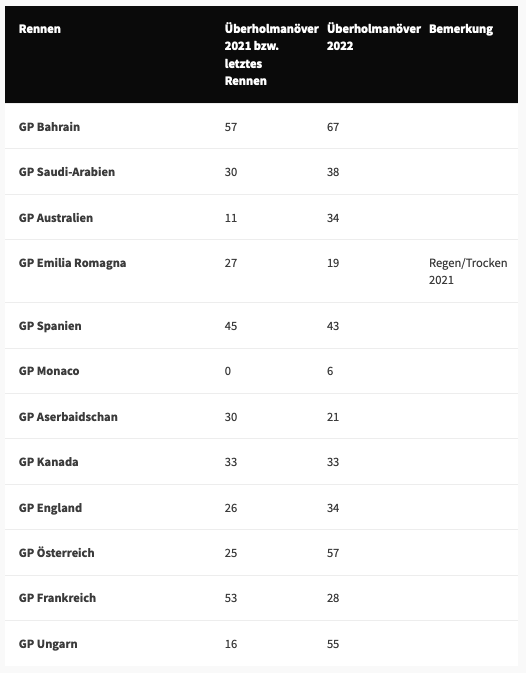Click the 55 value in Ungarn row
Image resolution: width=526 pixels, height=673 pixels.
[333, 644]
